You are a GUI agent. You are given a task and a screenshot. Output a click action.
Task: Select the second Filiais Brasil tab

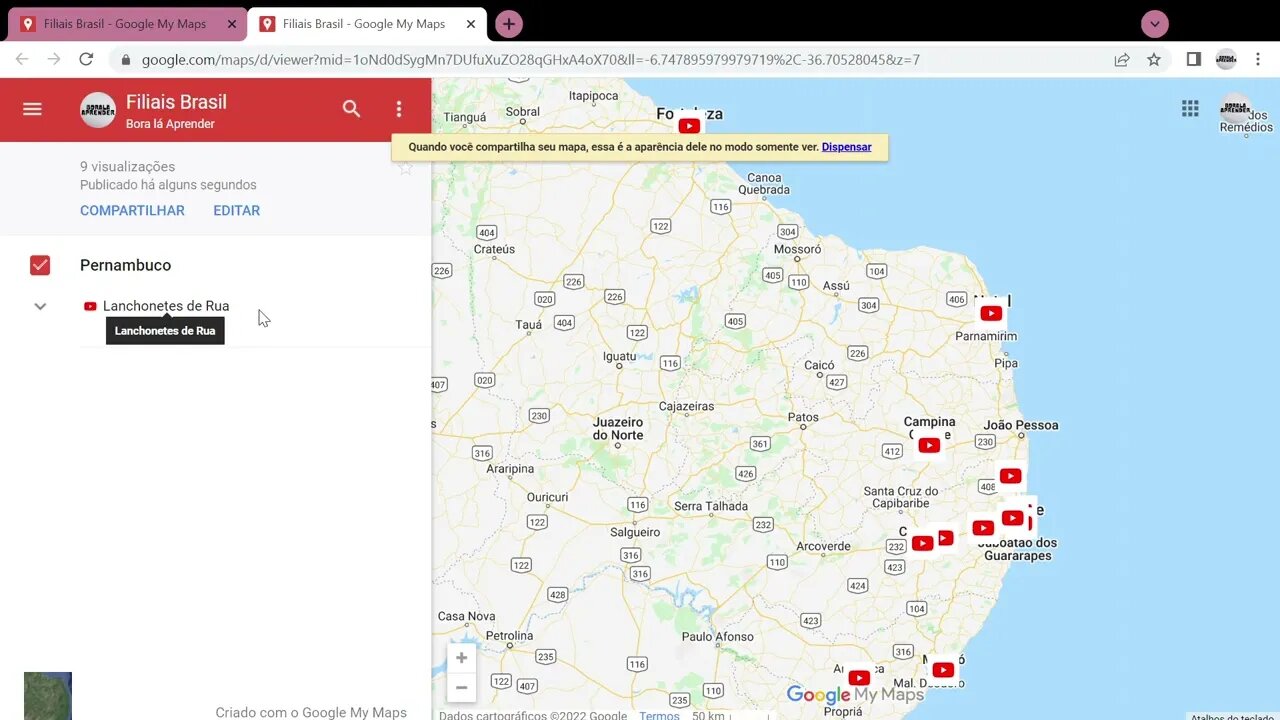point(364,24)
